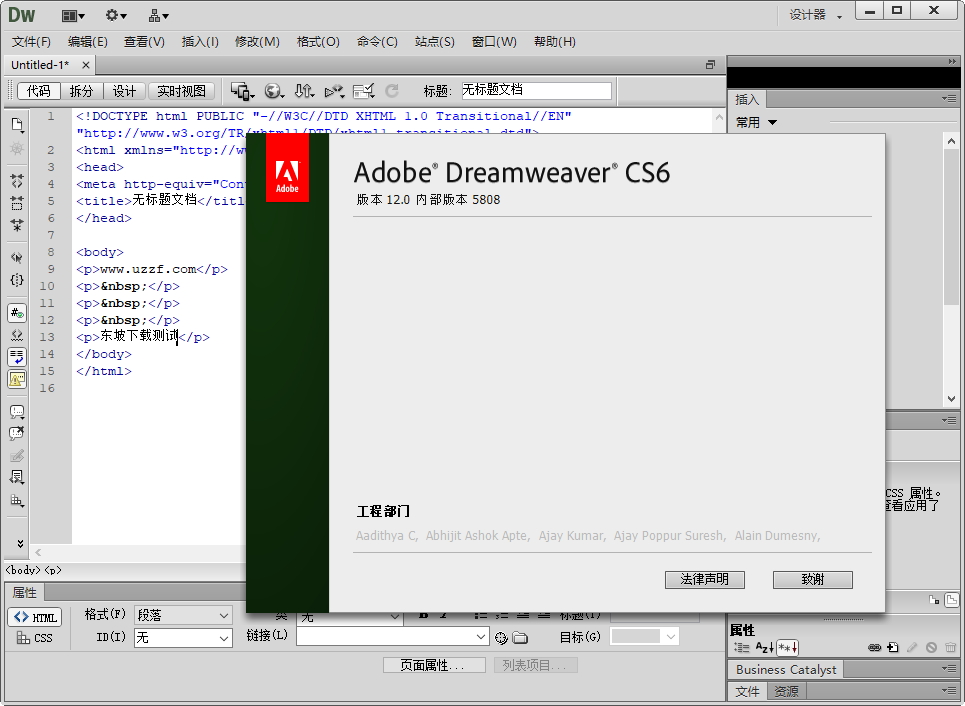Open documents icon in coding toolbar

[x=17, y=125]
